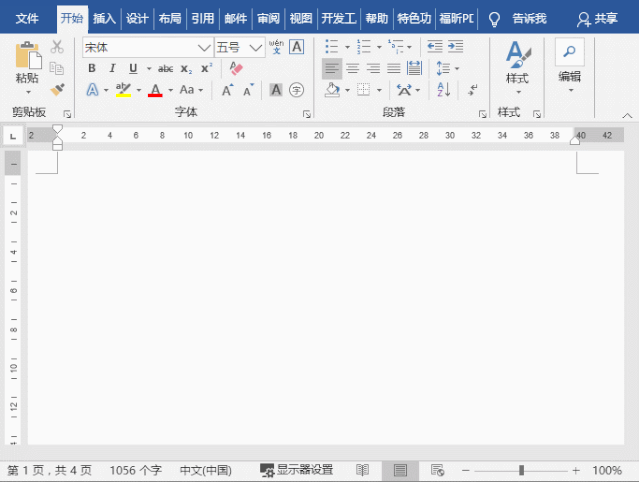
Task: Toggle Bold formatting
Action: pos(92,68)
